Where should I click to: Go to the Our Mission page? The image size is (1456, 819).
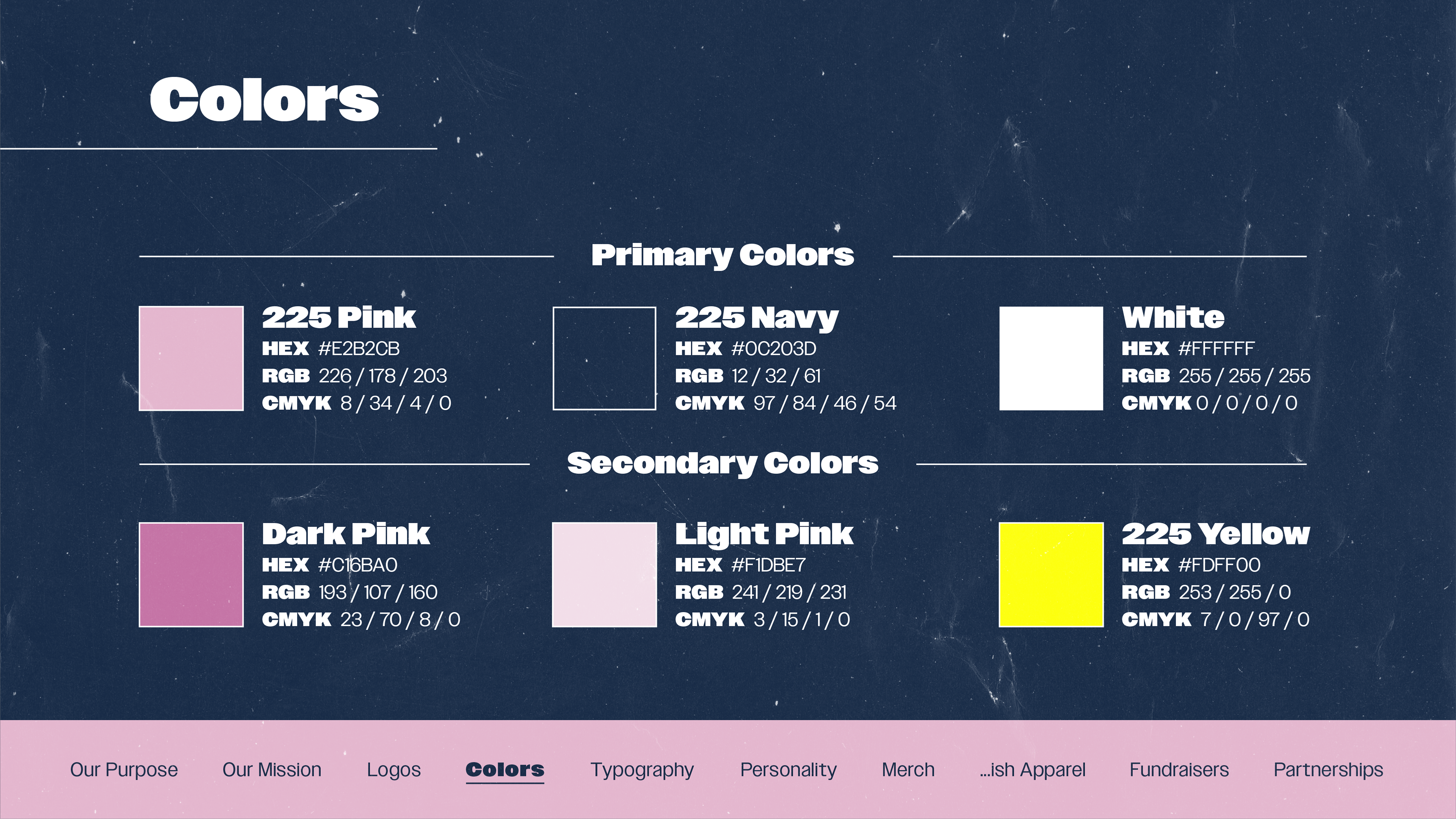click(x=272, y=769)
